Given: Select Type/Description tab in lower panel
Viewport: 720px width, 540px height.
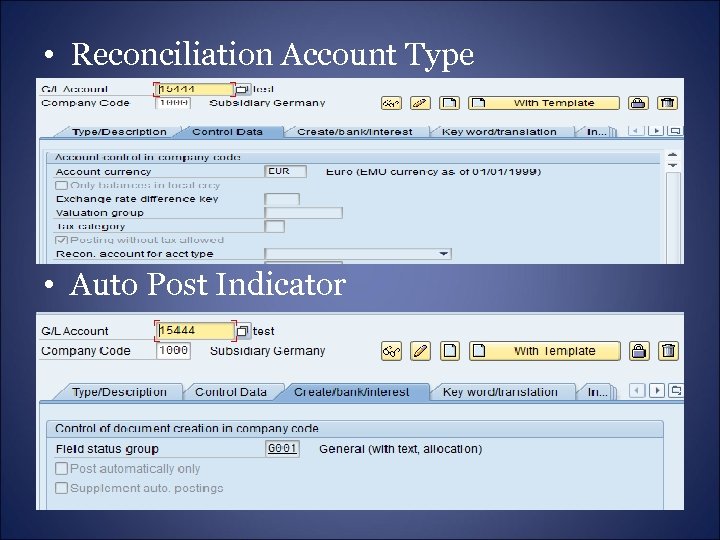Looking at the screenshot, I should tap(119, 392).
